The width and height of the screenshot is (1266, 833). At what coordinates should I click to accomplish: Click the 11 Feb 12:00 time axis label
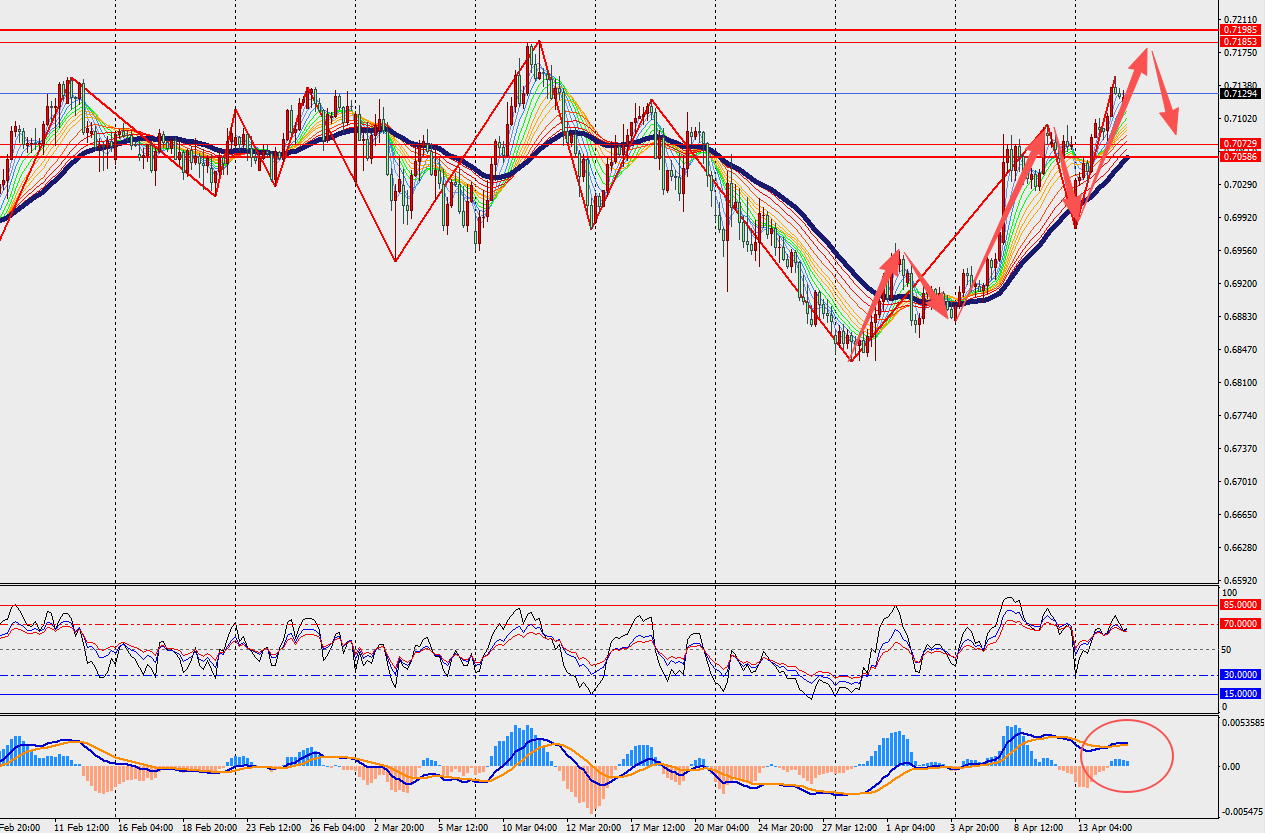pos(82,828)
